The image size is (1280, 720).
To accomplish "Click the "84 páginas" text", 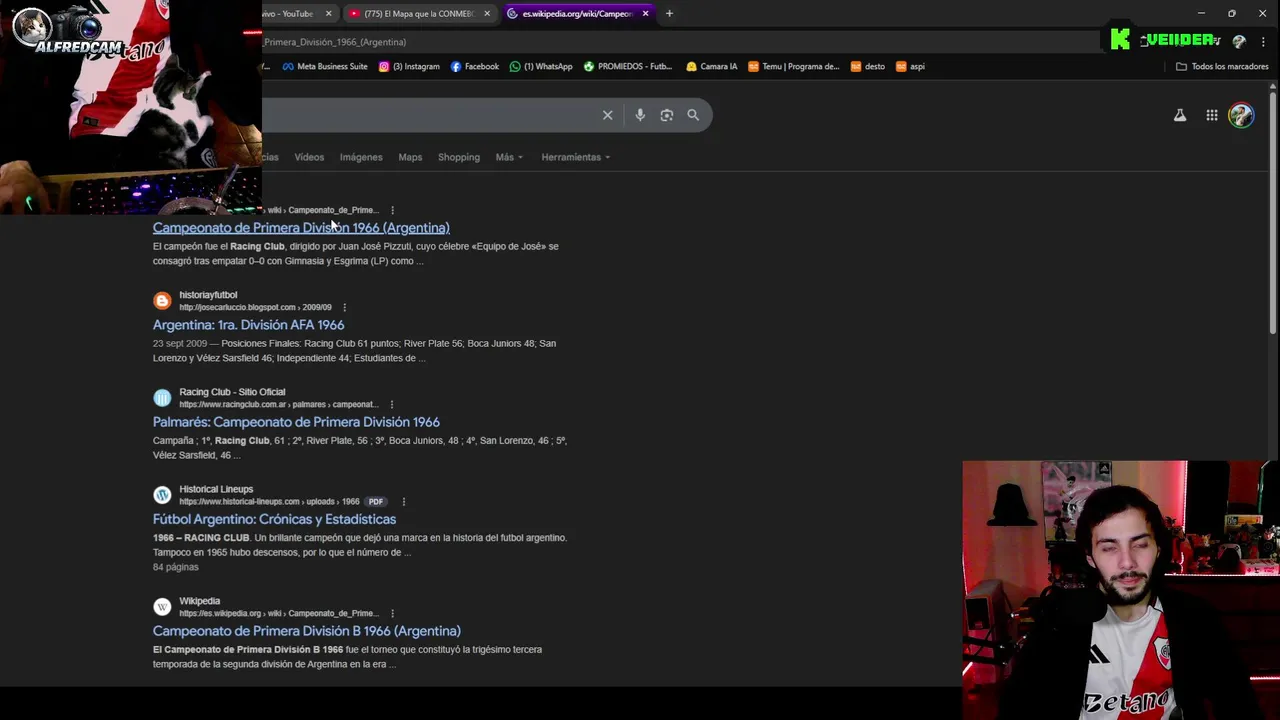I will click(176, 567).
